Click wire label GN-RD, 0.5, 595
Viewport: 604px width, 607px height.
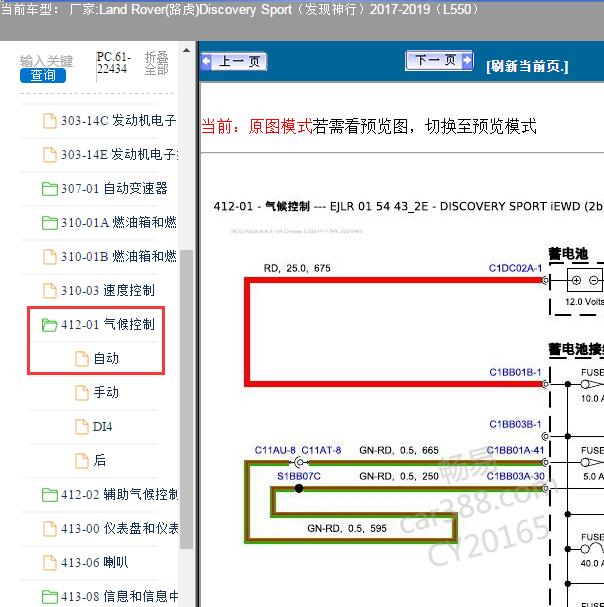pyautogui.click(x=347, y=528)
